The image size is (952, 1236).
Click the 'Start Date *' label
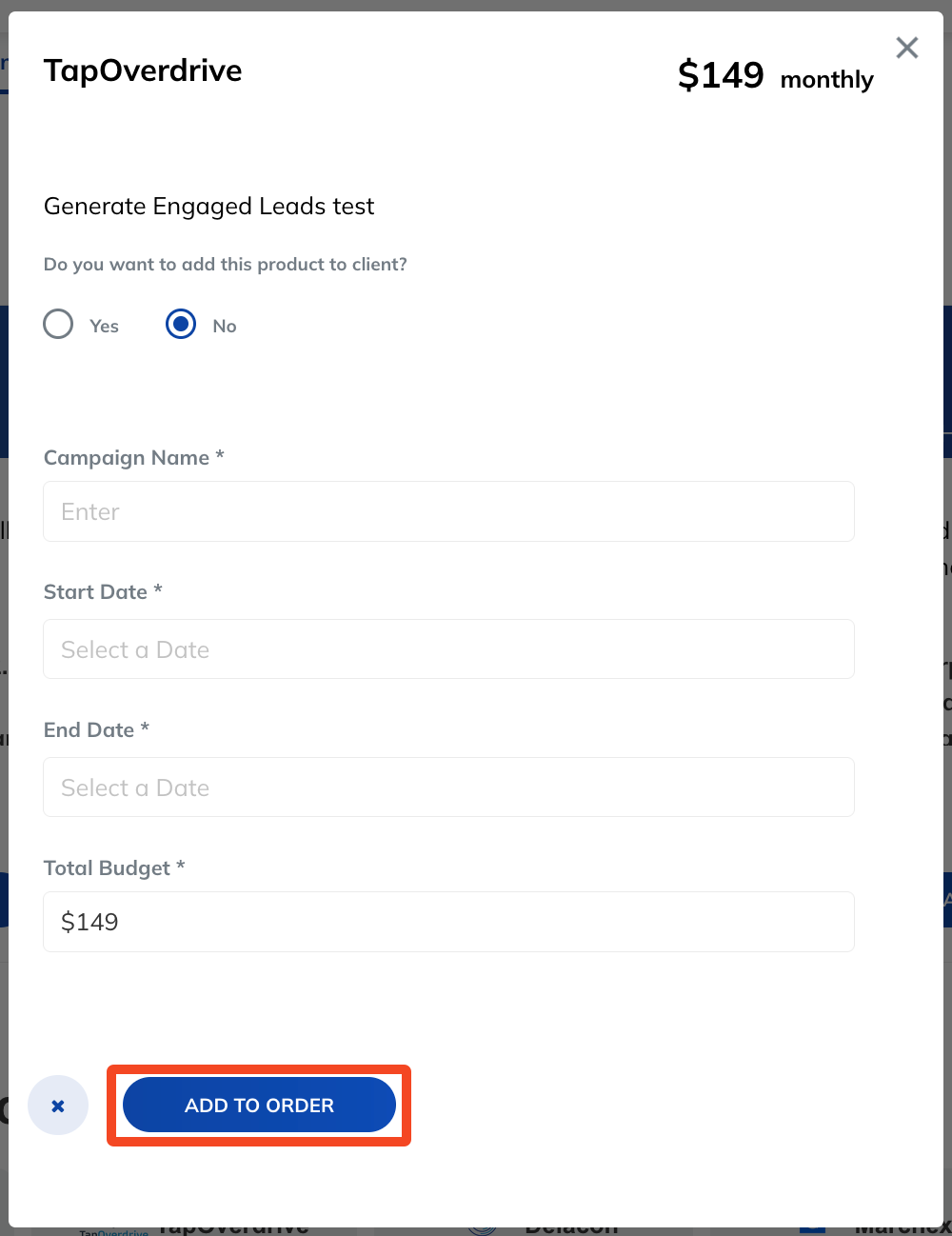[103, 592]
